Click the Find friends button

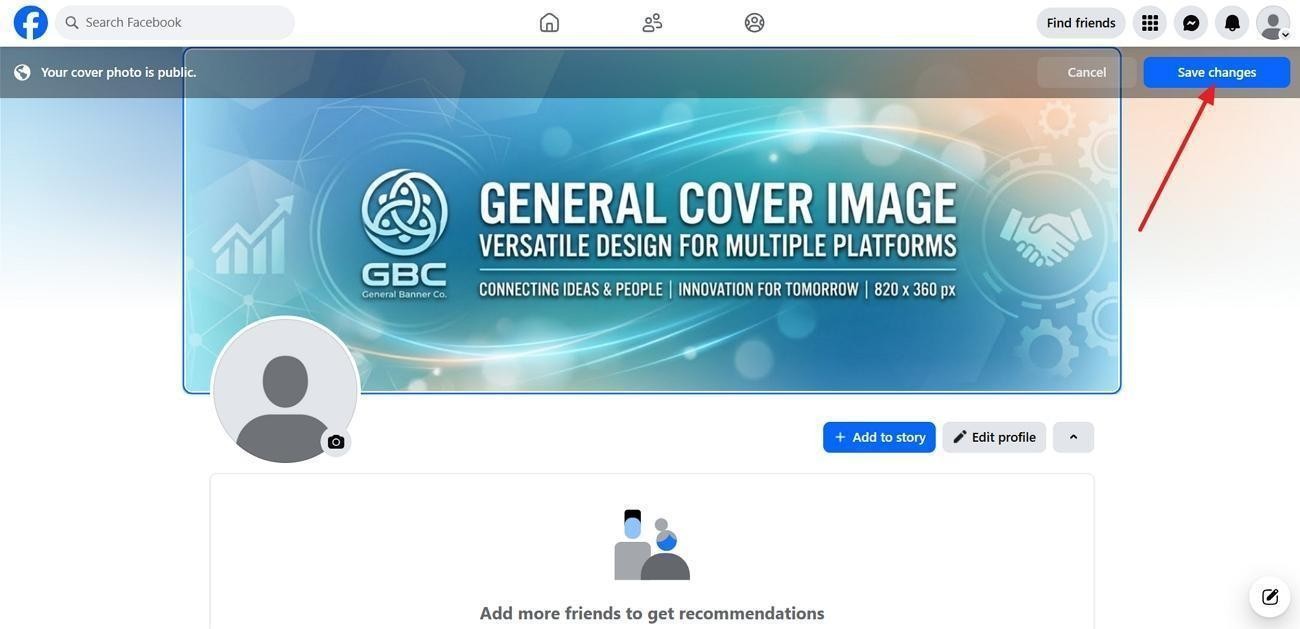(x=1081, y=23)
